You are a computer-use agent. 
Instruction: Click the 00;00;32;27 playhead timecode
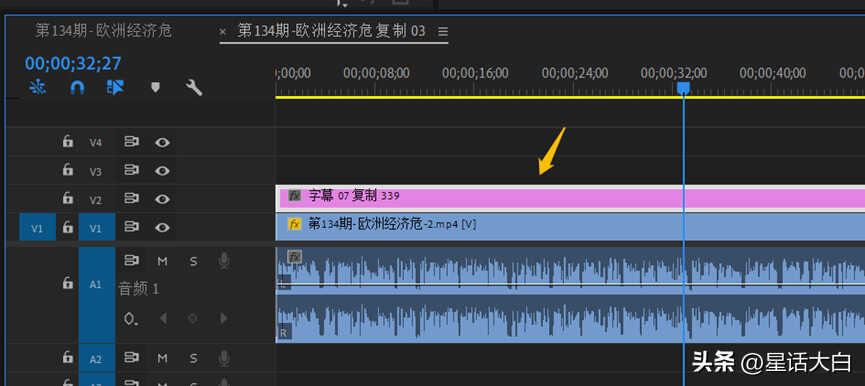point(73,63)
